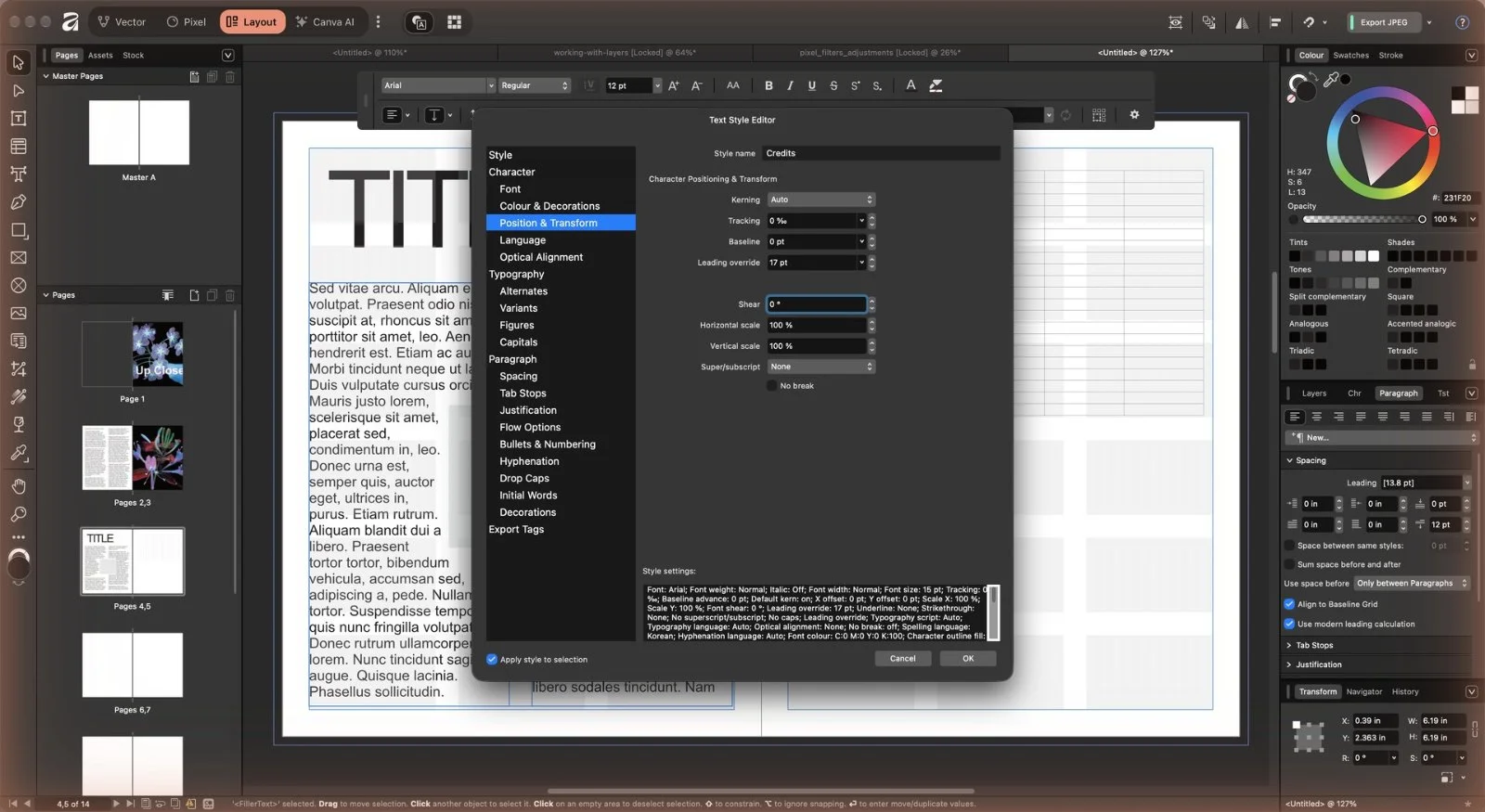The height and width of the screenshot is (812, 1485).
Task: Click the Italic formatting icon
Action: 790,85
